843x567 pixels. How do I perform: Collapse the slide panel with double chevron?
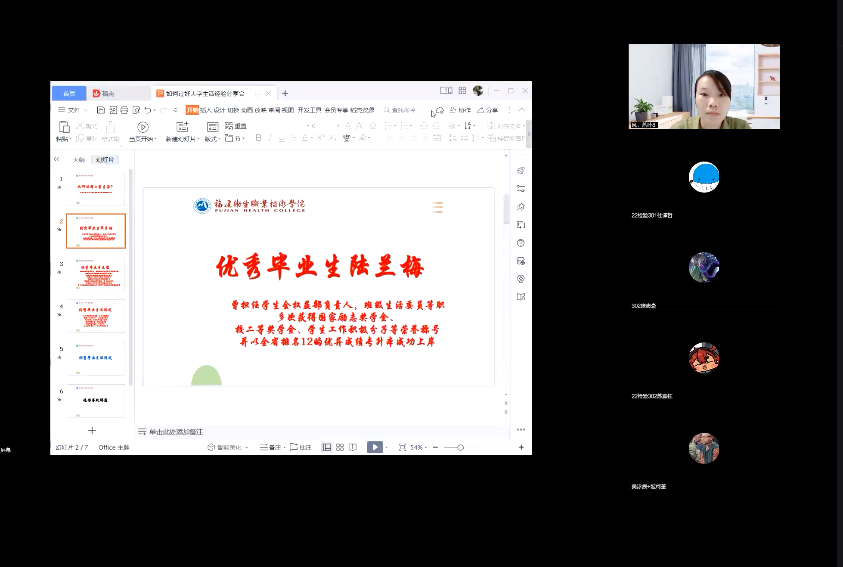tap(57, 160)
